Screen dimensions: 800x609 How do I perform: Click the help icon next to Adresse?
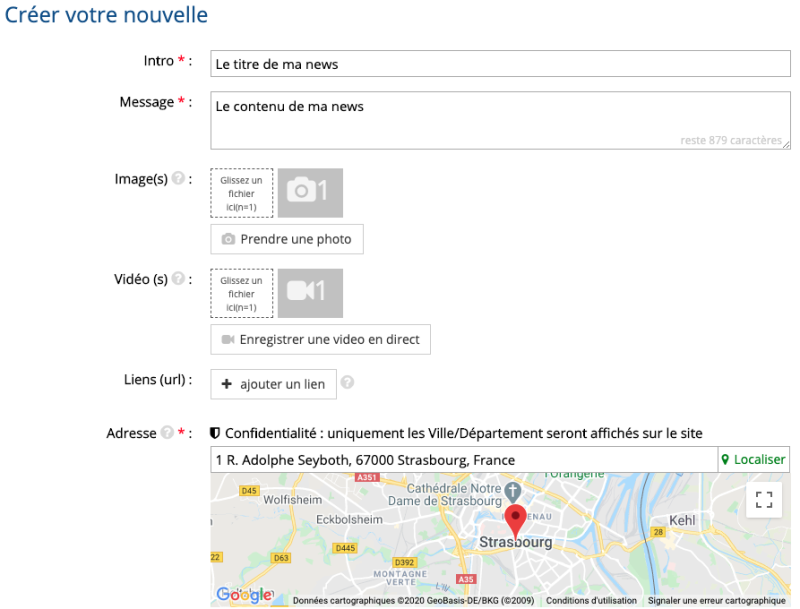tap(167, 433)
